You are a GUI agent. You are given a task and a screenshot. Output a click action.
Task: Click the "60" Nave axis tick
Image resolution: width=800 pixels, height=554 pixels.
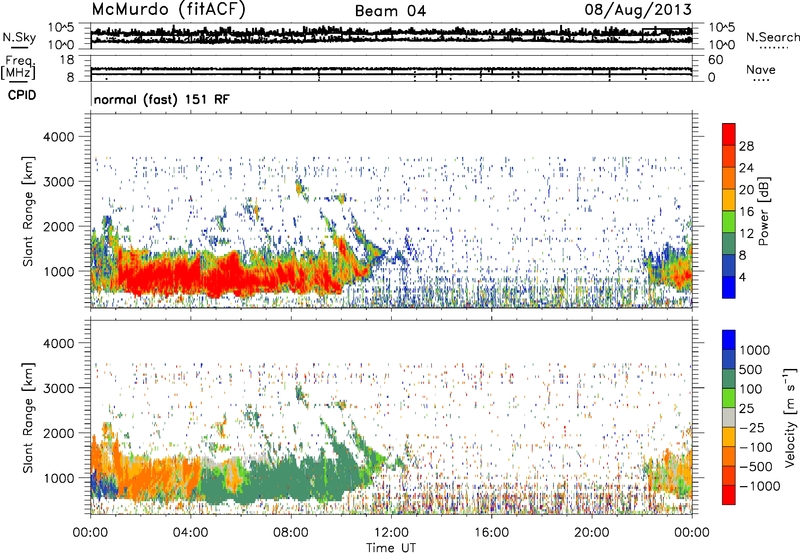715,60
